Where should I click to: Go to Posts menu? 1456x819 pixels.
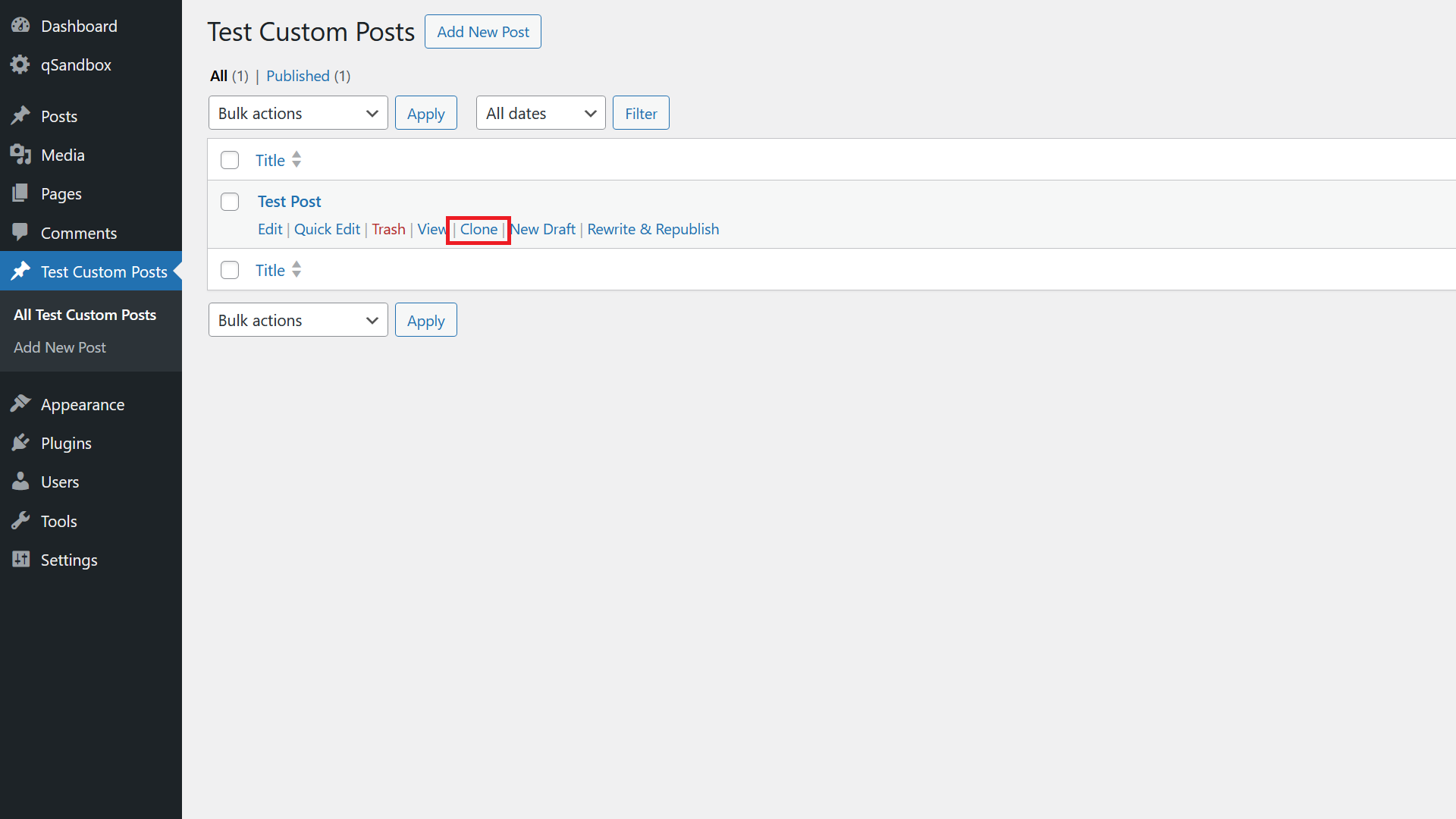91,116
